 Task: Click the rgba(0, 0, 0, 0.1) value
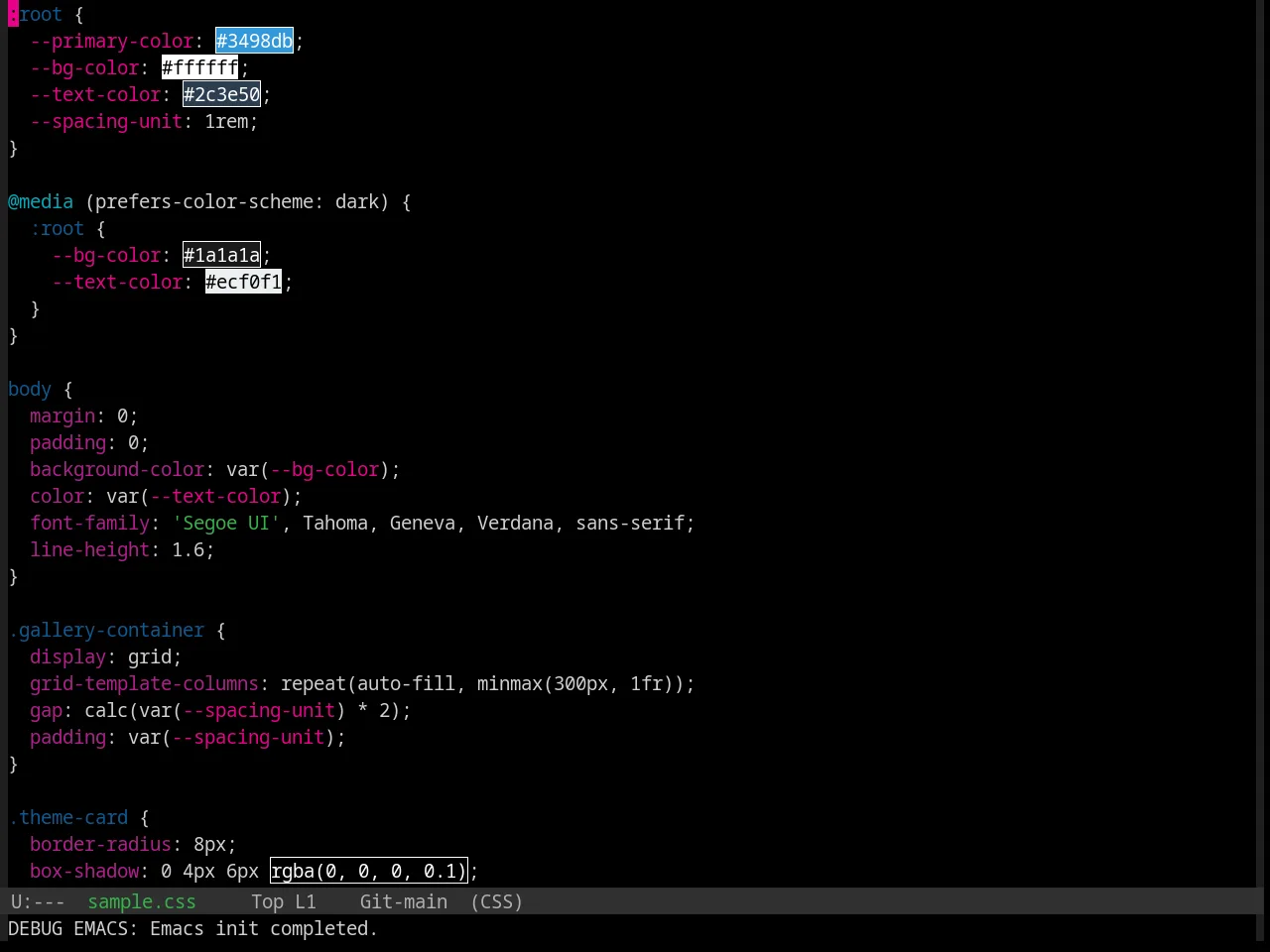pyautogui.click(x=368, y=871)
